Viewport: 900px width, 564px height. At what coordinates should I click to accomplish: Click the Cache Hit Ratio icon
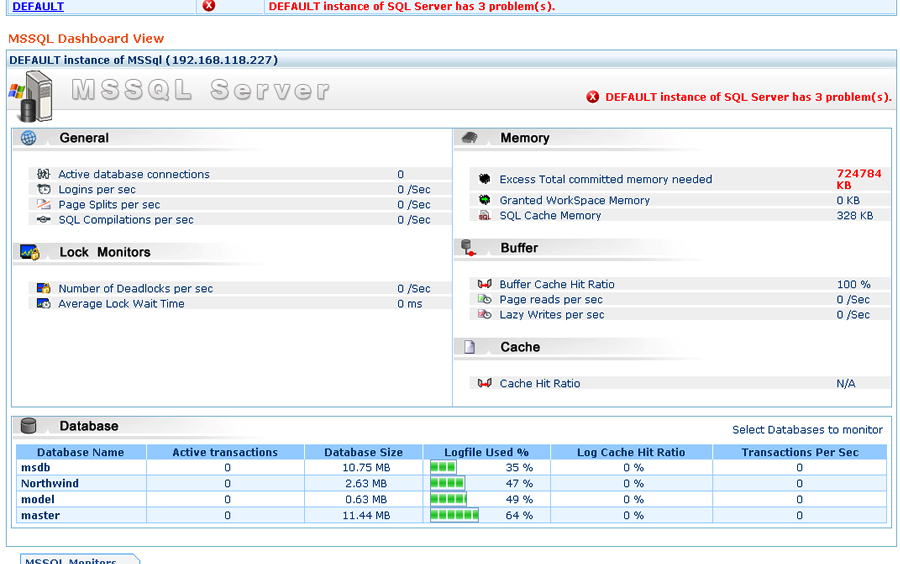[x=484, y=383]
